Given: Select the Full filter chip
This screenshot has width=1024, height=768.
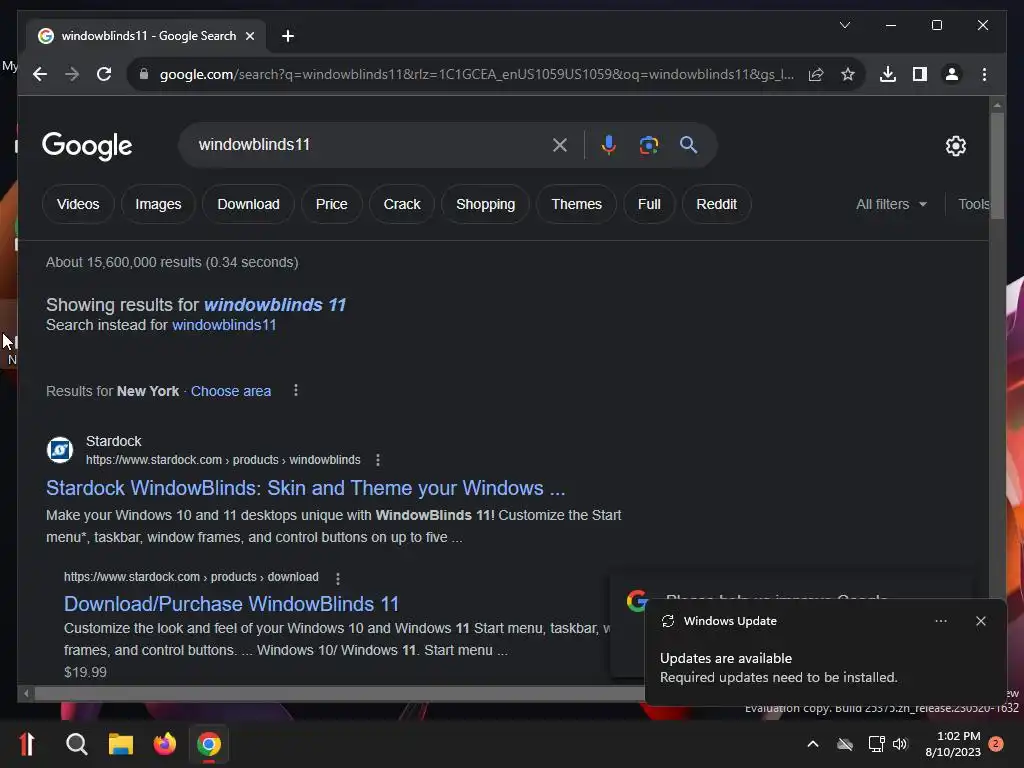Looking at the screenshot, I should click(648, 204).
